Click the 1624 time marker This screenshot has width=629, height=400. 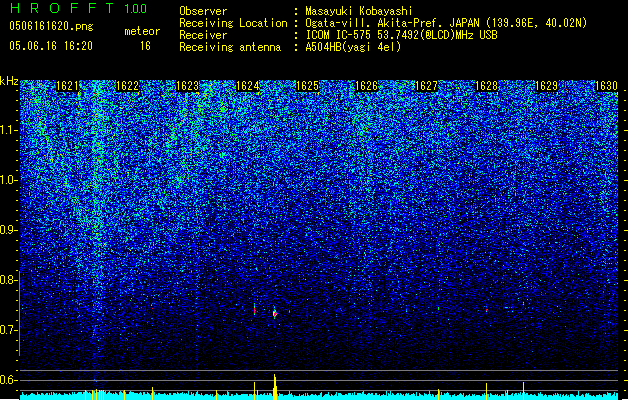tap(248, 86)
